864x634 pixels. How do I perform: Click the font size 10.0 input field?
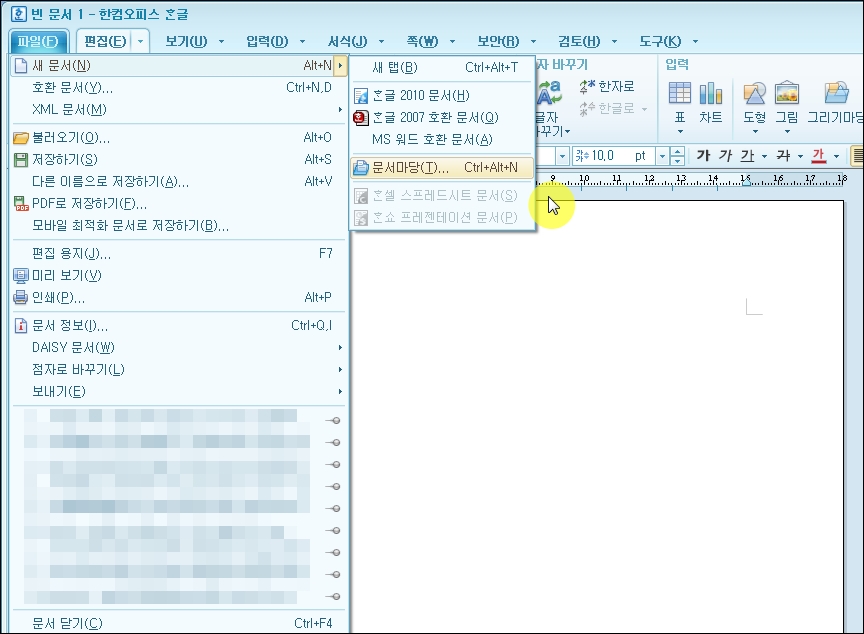pos(614,156)
